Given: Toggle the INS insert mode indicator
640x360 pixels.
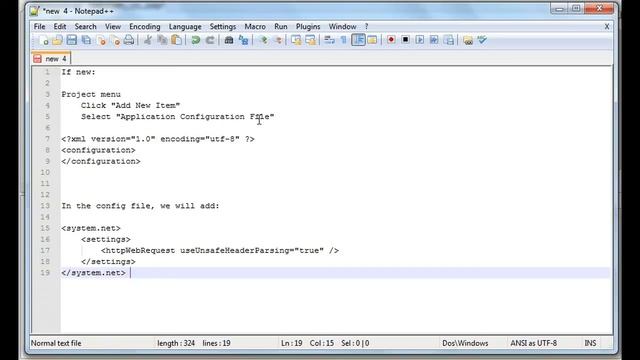Looking at the screenshot, I should pyautogui.click(x=590, y=343).
